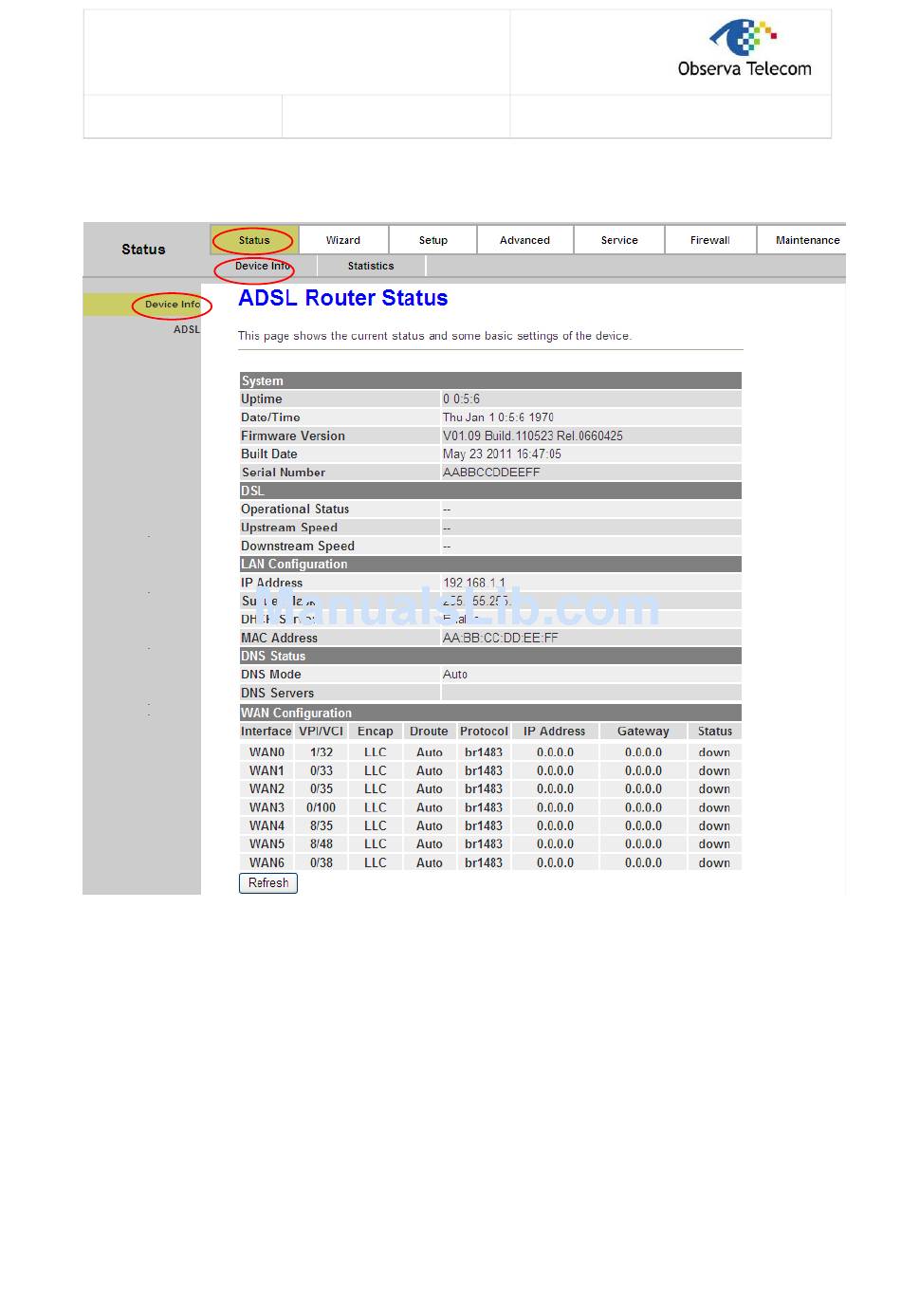Click the DNS Status section header
The image size is (901, 1316).
tap(490, 656)
